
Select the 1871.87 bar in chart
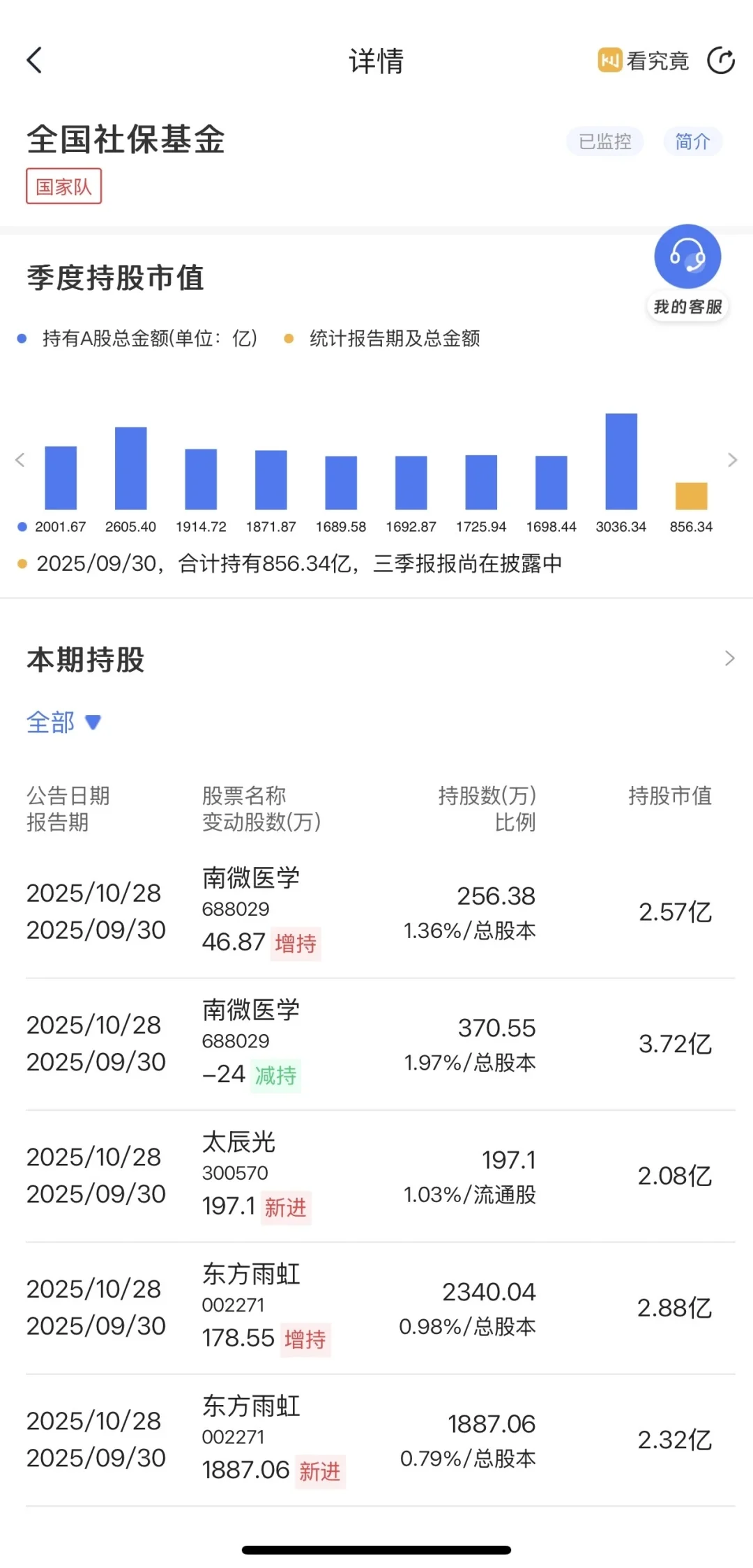tap(271, 480)
